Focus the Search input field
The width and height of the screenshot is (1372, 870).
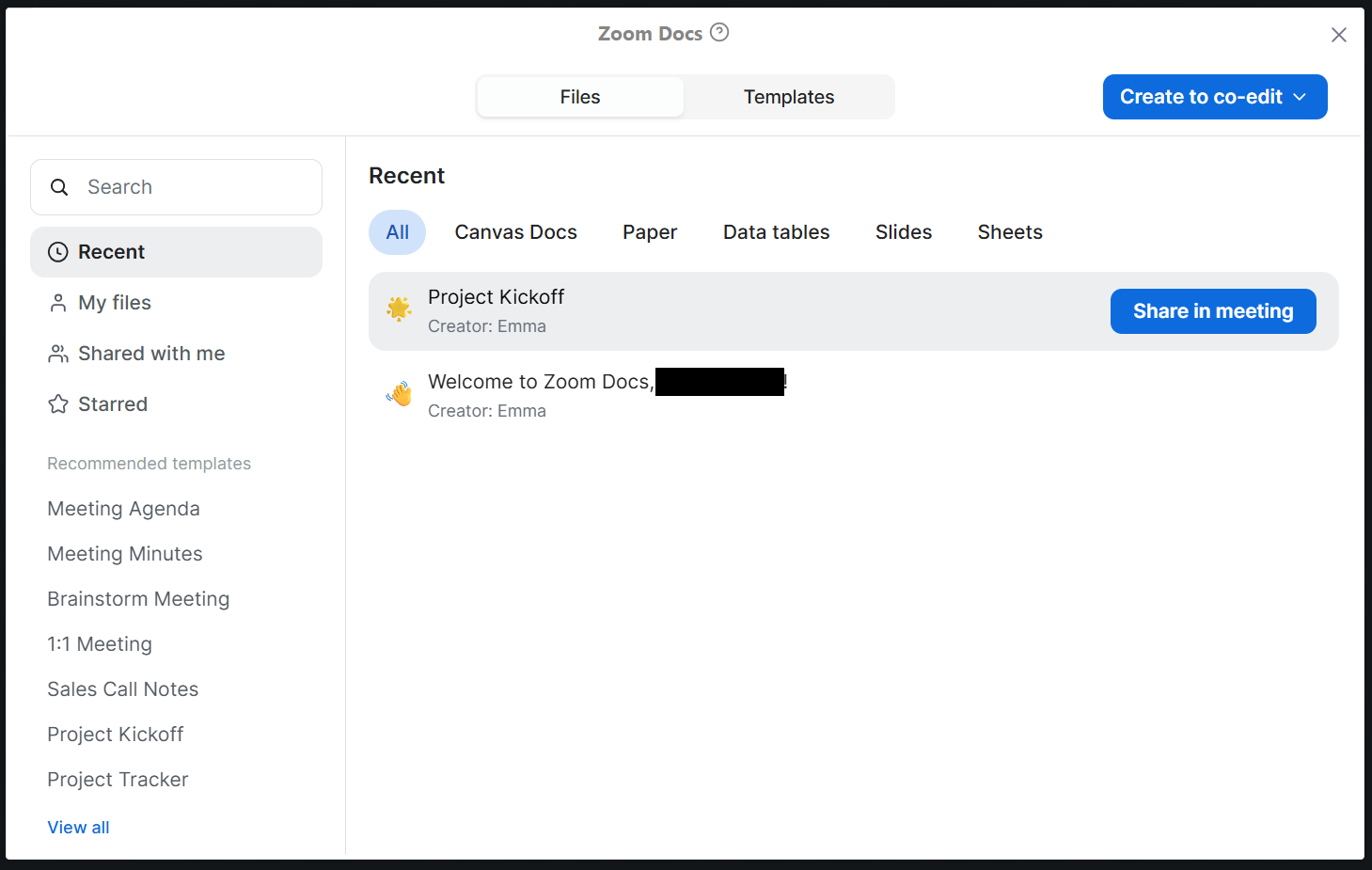176,187
